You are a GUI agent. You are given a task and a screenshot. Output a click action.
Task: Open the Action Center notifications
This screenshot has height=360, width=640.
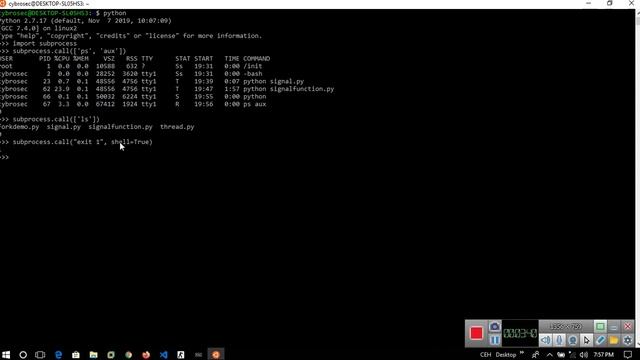[x=628, y=355]
